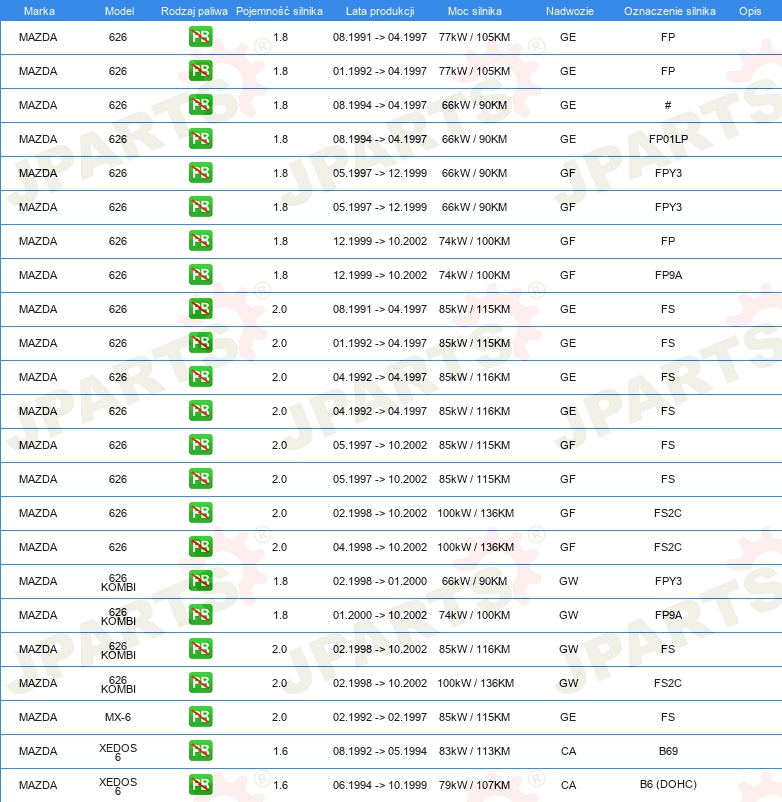Click the '08.1992 -> 05.1994' production years cell
Image resolution: width=782 pixels, height=802 pixels.
pos(379,751)
